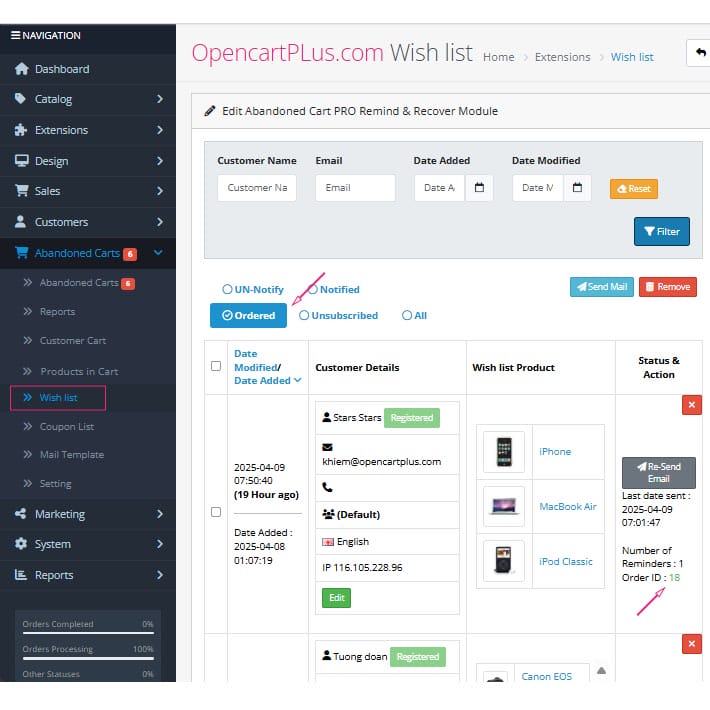
Task: Click the phone icon in customer details
Action: point(327,487)
